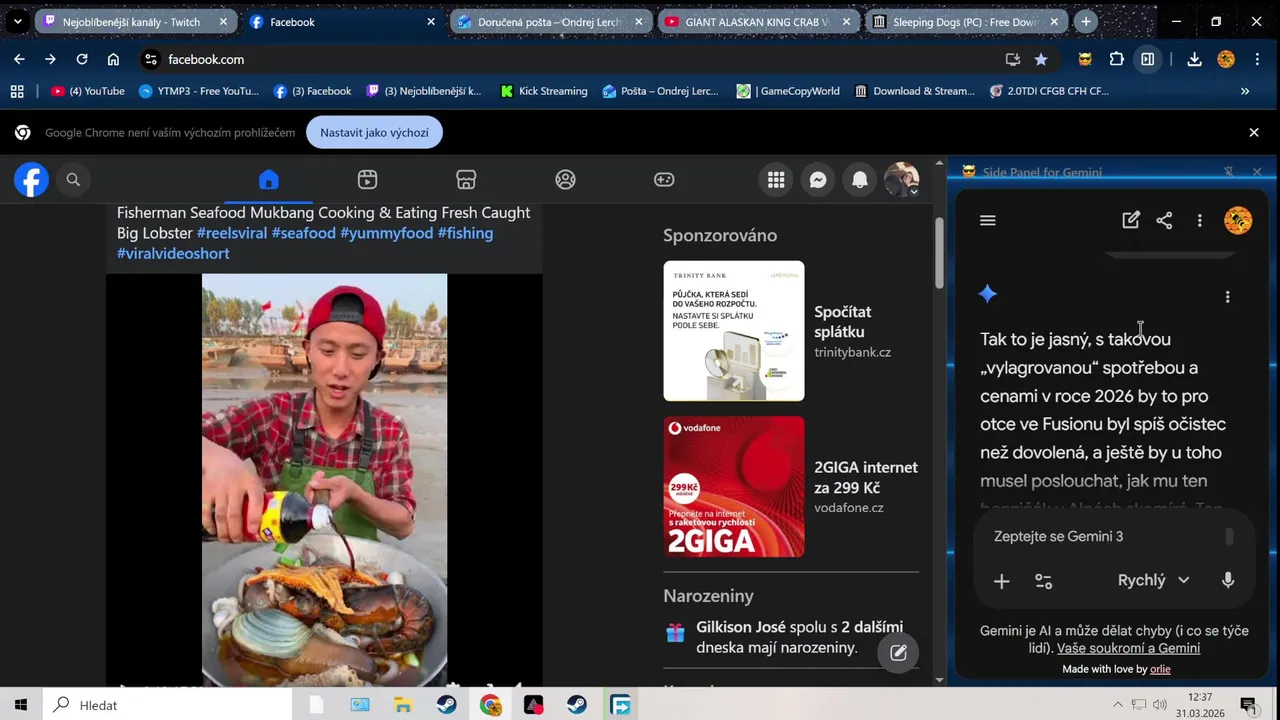The image size is (1280, 720).
Task: Open Facebook Marketplace tab
Action: [x=466, y=180]
